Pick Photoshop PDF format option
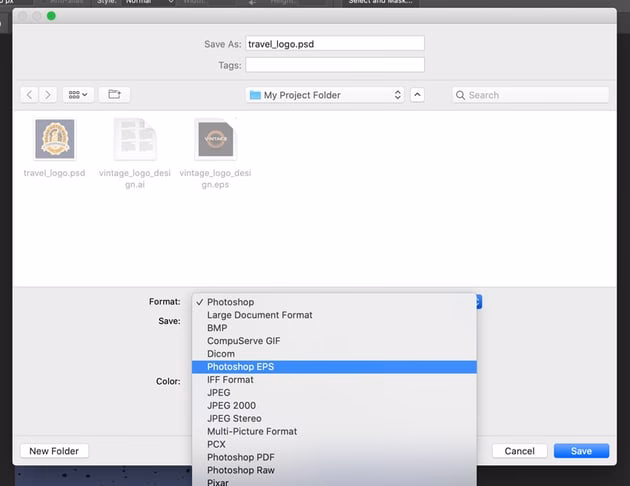This screenshot has width=630, height=486. pos(240,457)
